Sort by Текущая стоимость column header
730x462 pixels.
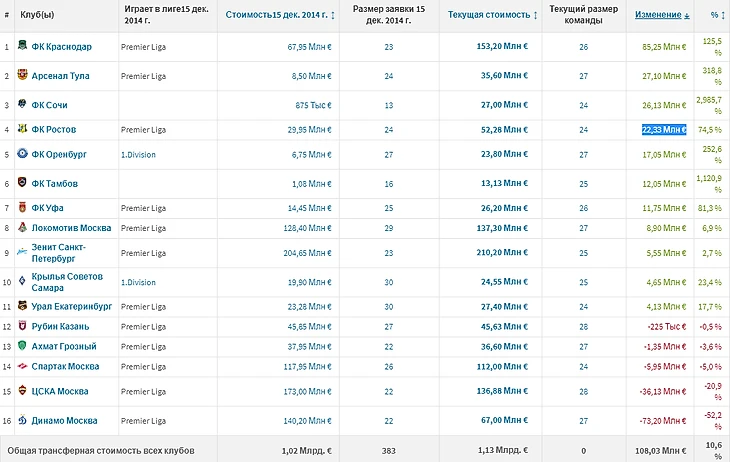click(x=492, y=15)
